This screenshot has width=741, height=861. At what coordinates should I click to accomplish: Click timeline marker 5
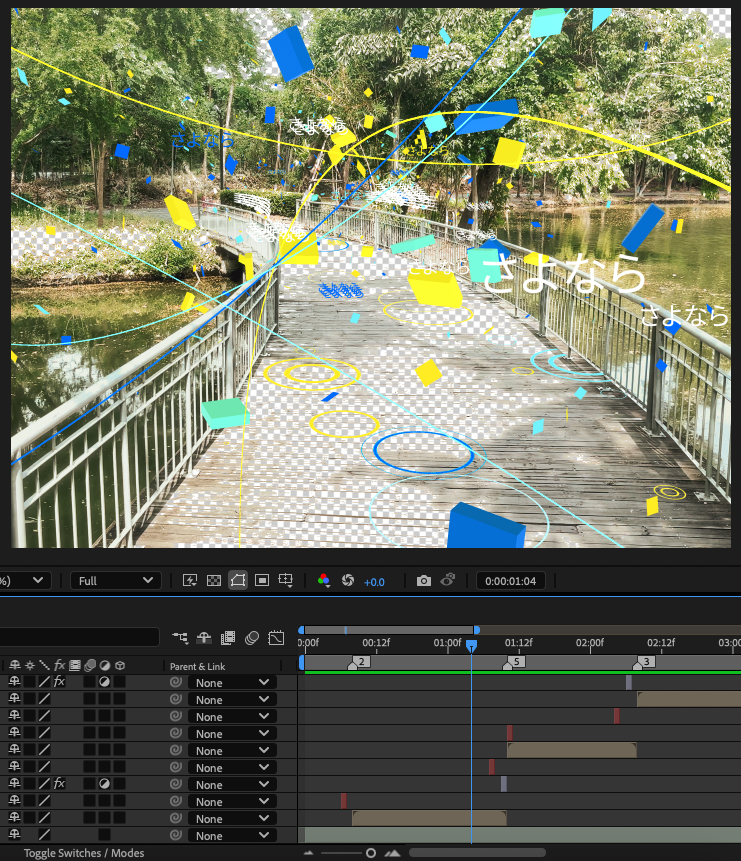coord(515,662)
